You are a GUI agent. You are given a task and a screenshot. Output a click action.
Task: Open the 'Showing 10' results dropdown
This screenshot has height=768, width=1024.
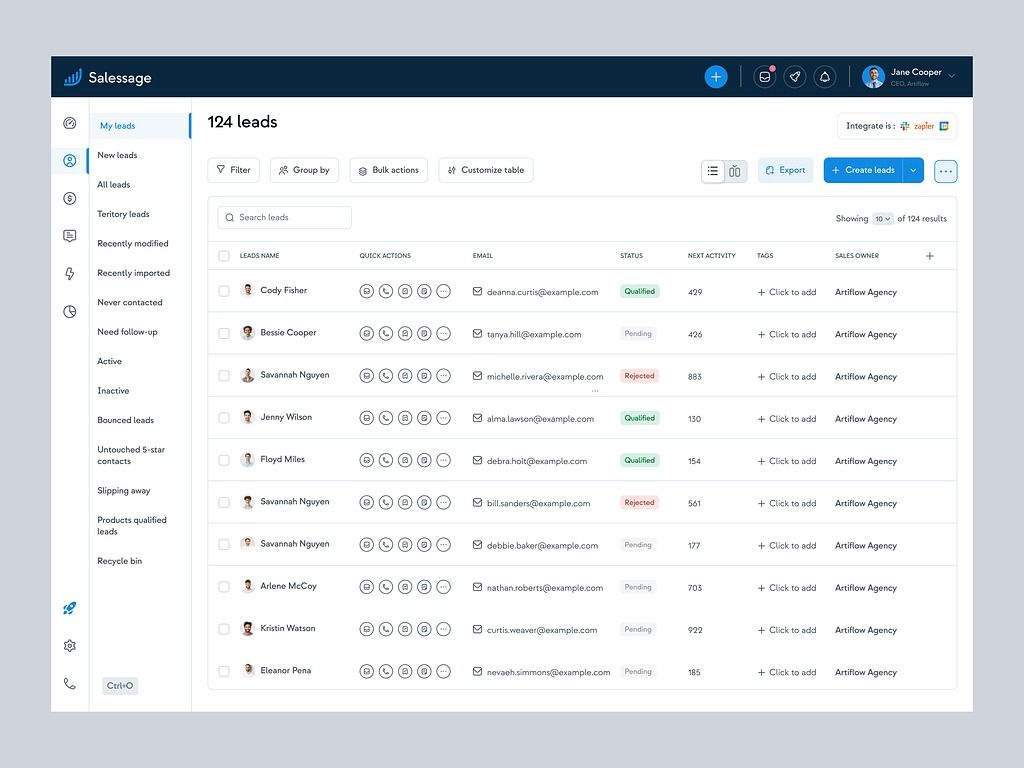click(x=881, y=218)
